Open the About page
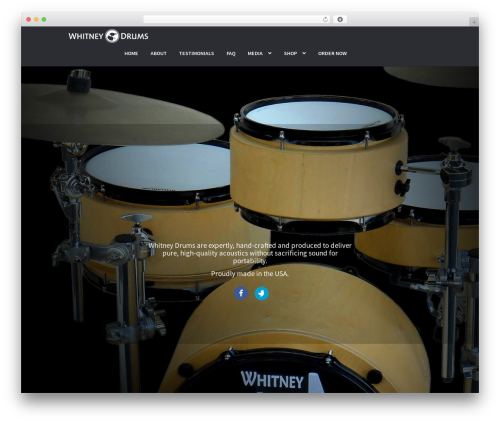 pos(158,53)
